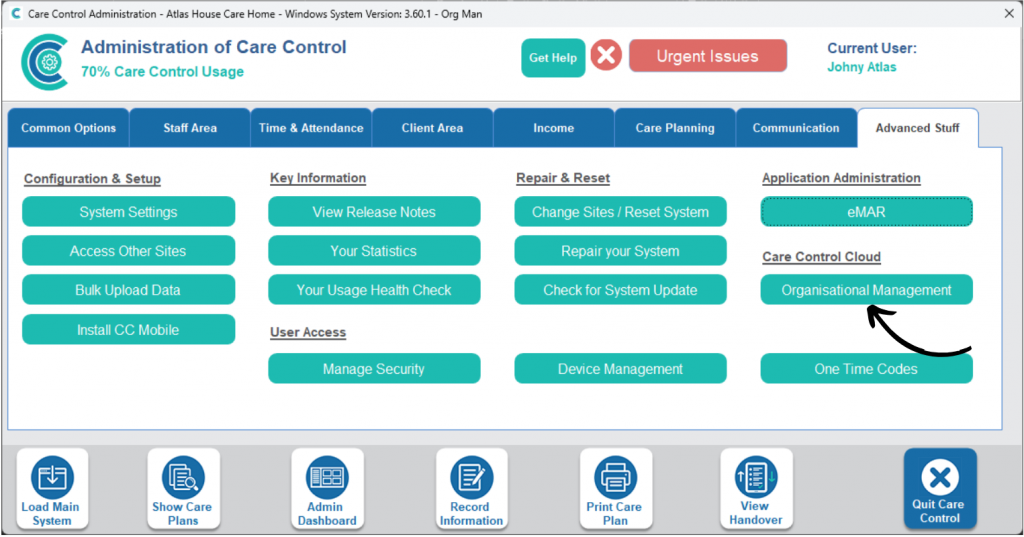
Task: Open One Time Codes
Action: coord(867,369)
